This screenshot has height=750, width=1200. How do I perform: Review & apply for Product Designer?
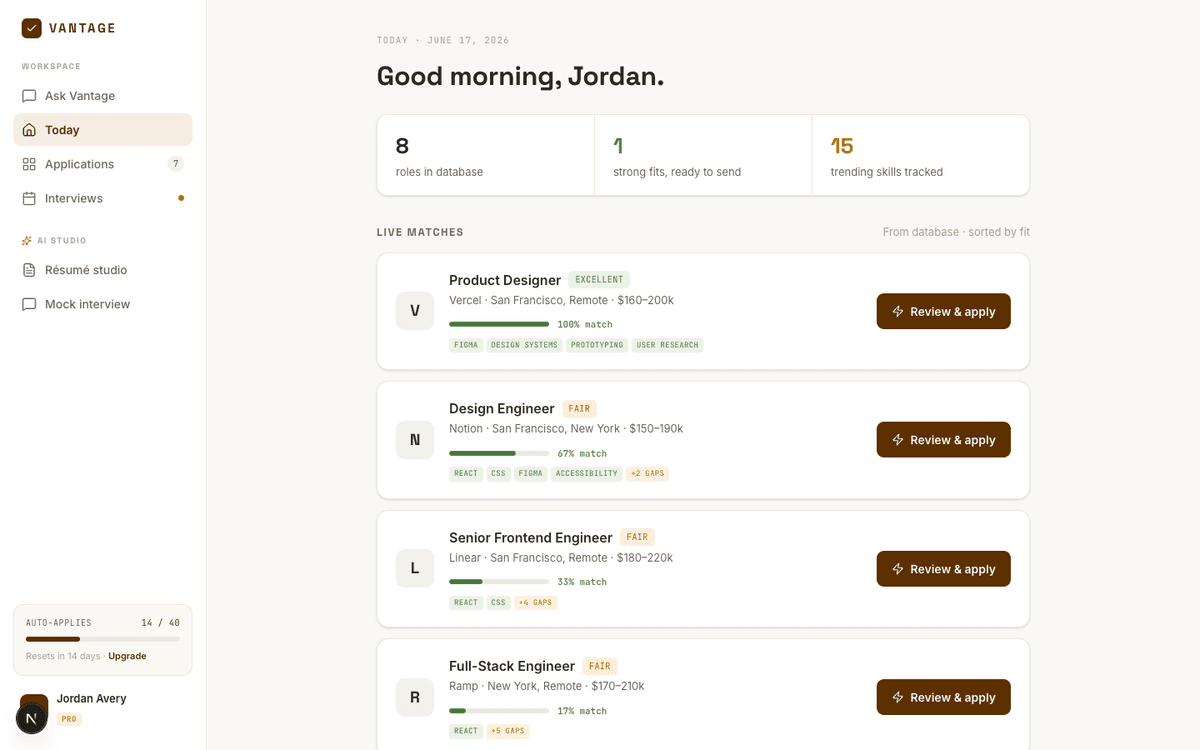[x=944, y=311]
